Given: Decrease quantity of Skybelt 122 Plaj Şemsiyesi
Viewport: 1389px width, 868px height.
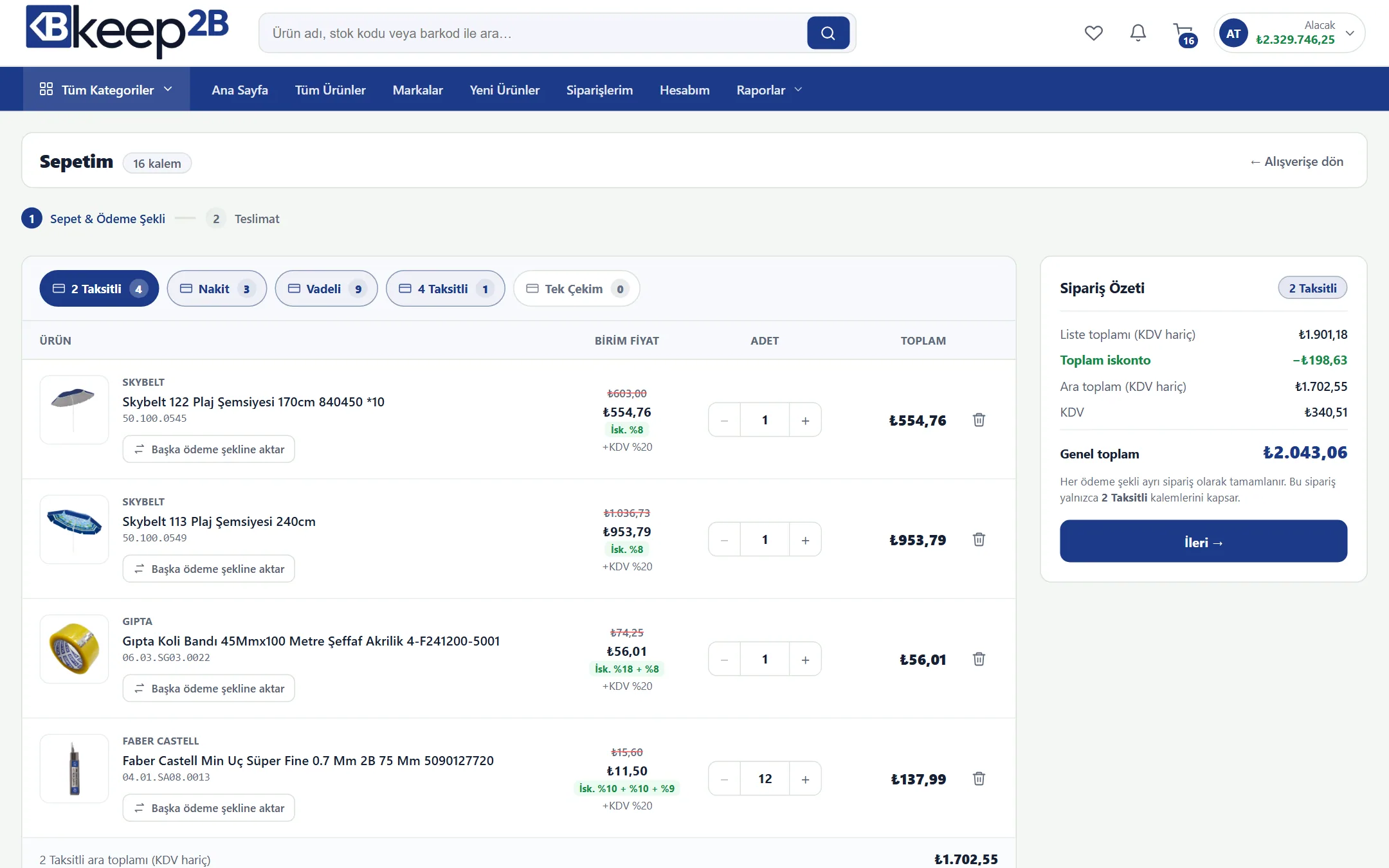Looking at the screenshot, I should pos(725,420).
